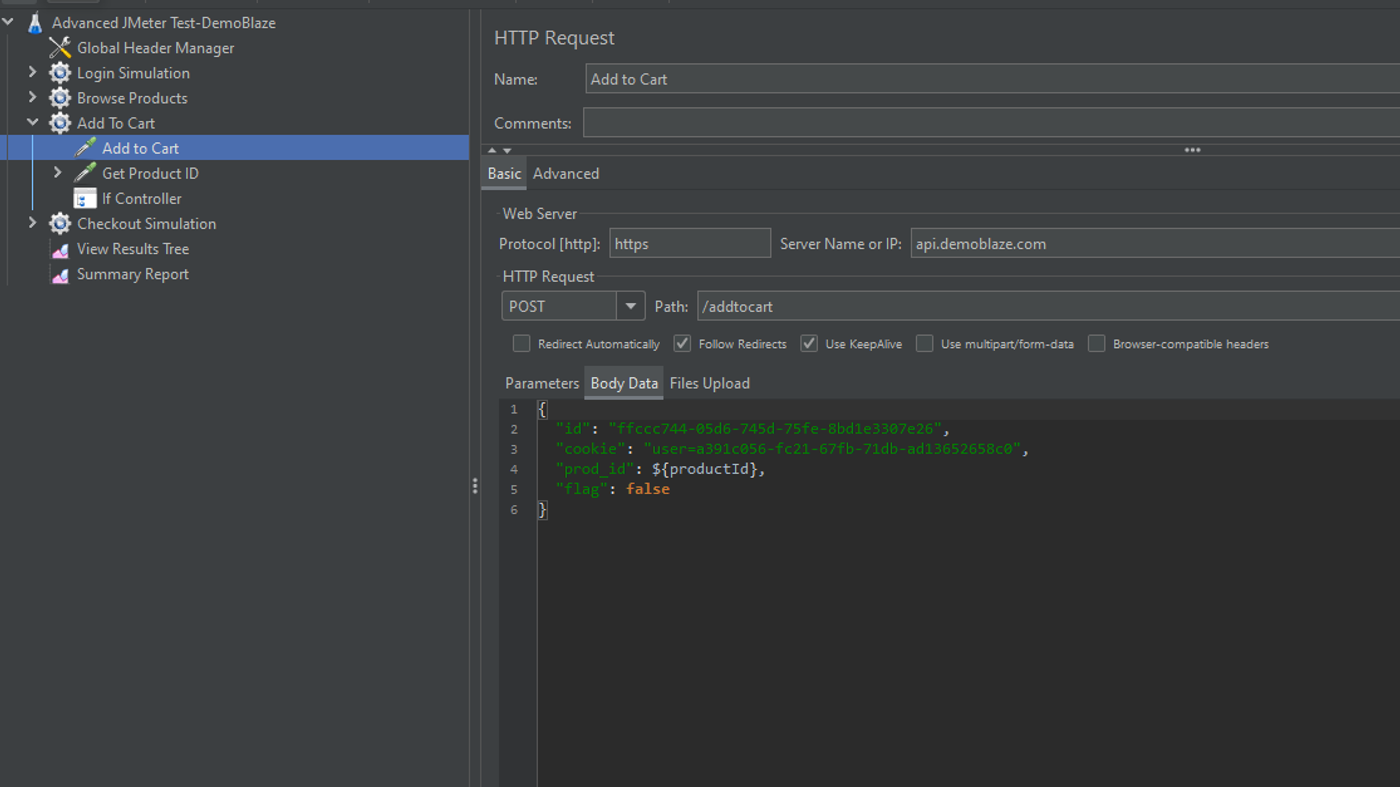The image size is (1400, 787).
Task: Collapse the Advanced JMeter Test-DemoBlaze root node
Action: coord(8,22)
